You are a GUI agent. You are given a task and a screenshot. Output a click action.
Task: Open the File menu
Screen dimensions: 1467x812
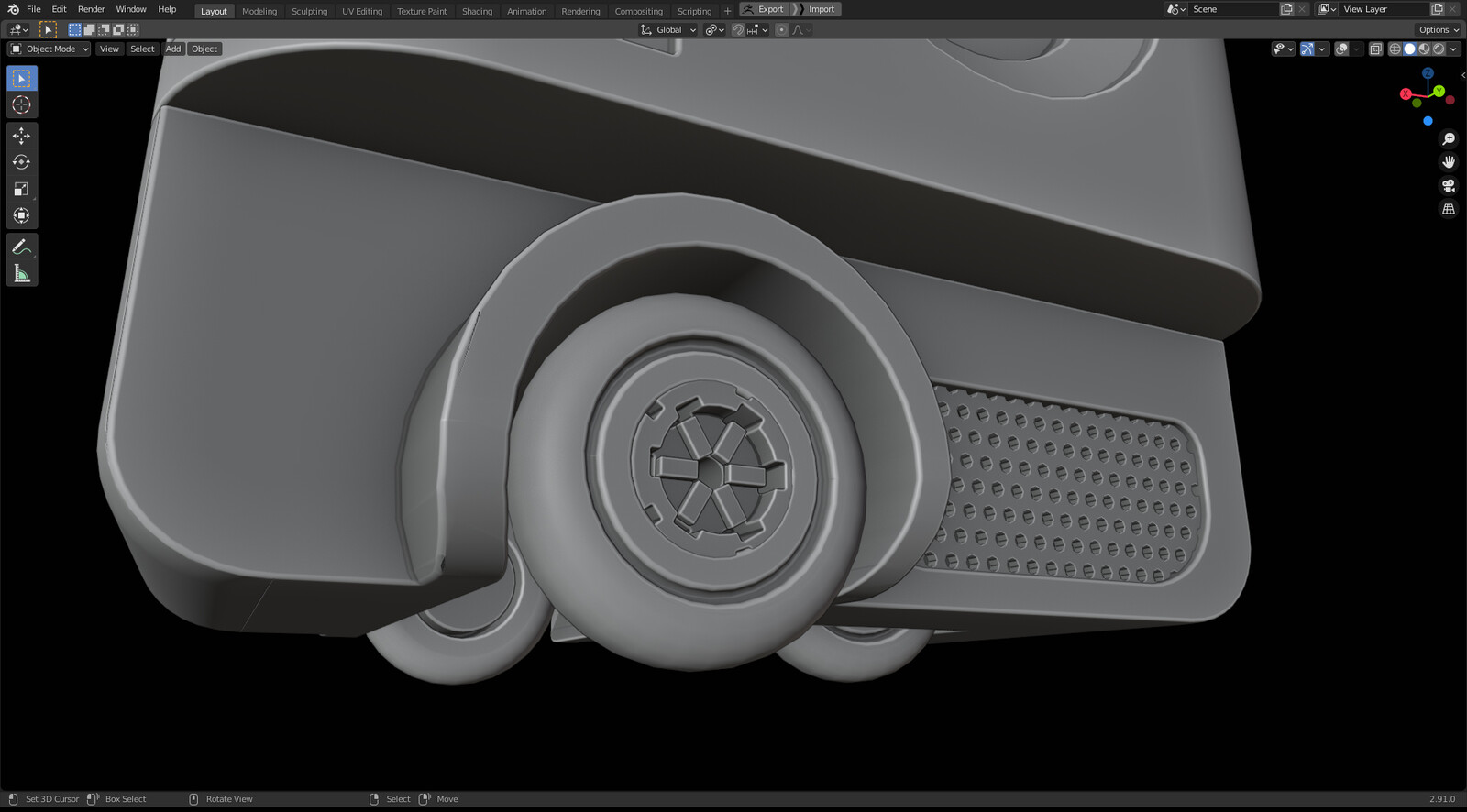[34, 9]
